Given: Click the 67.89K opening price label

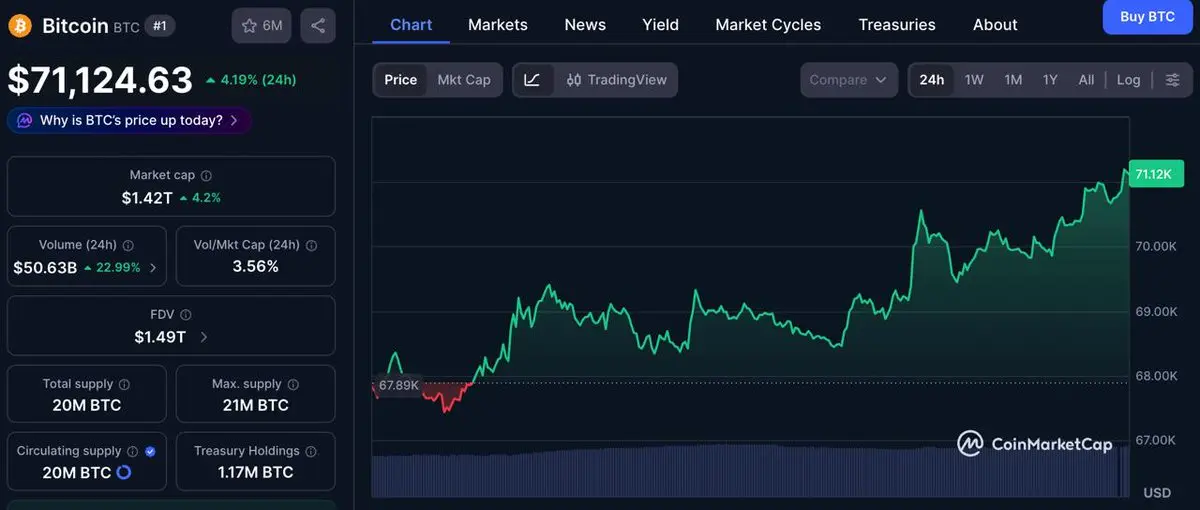Looking at the screenshot, I should coord(398,385).
